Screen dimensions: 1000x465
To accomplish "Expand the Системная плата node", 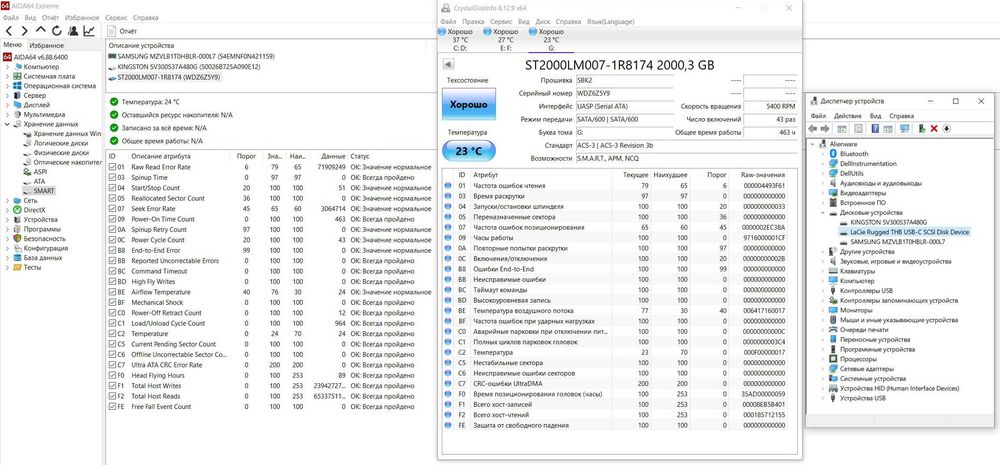I will click(x=7, y=77).
